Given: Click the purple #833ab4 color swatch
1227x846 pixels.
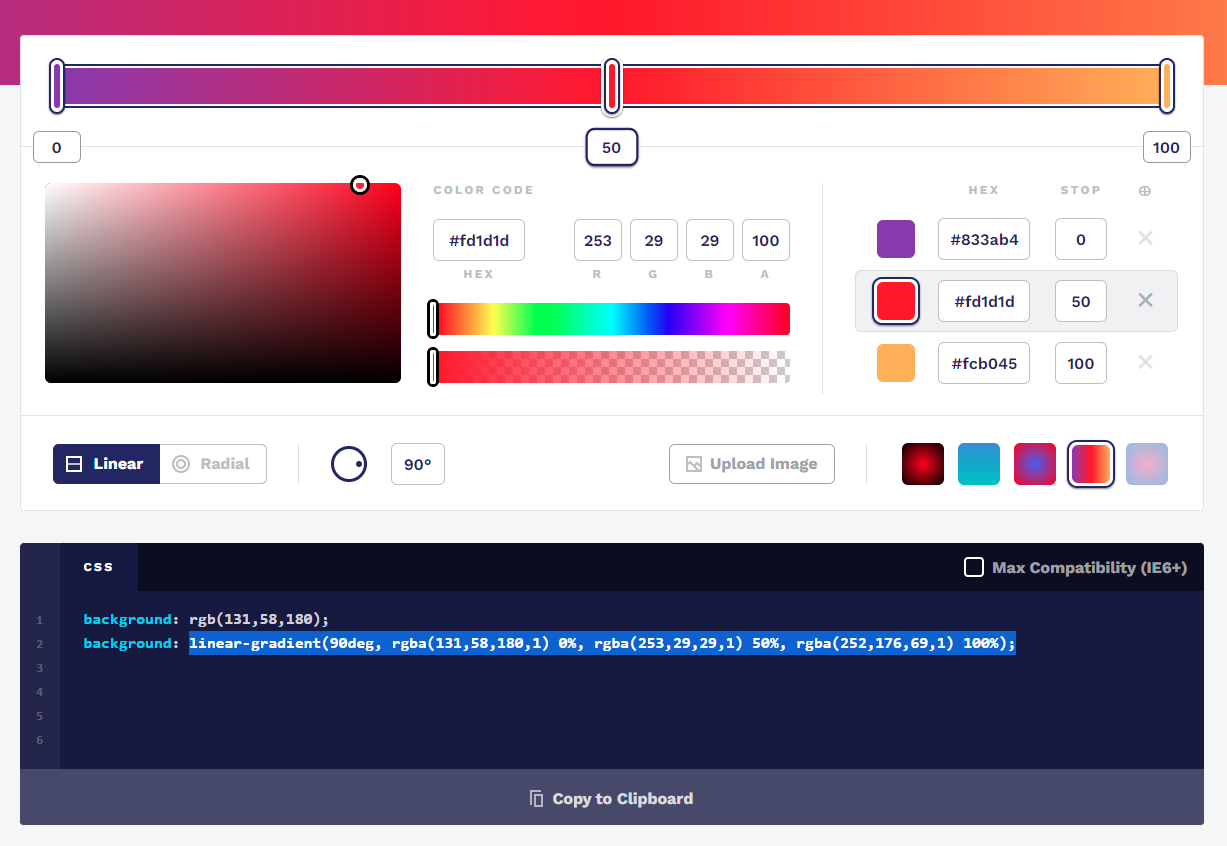Looking at the screenshot, I should point(895,239).
